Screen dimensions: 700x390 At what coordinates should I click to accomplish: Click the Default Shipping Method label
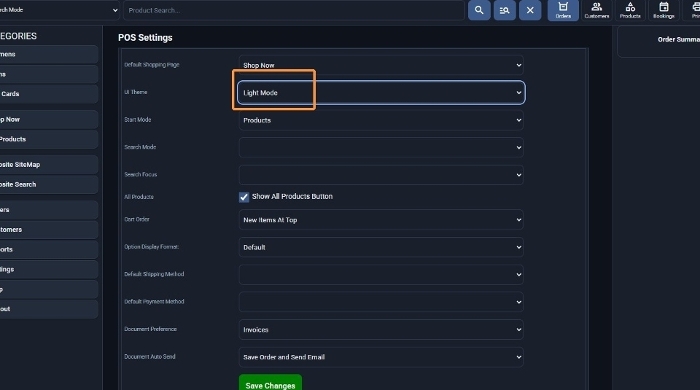pyautogui.click(x=154, y=274)
